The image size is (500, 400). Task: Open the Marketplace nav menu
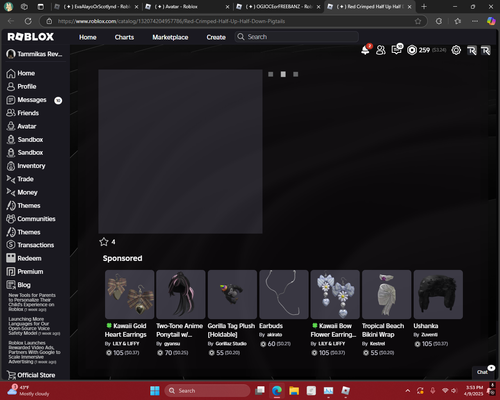pyautogui.click(x=170, y=37)
